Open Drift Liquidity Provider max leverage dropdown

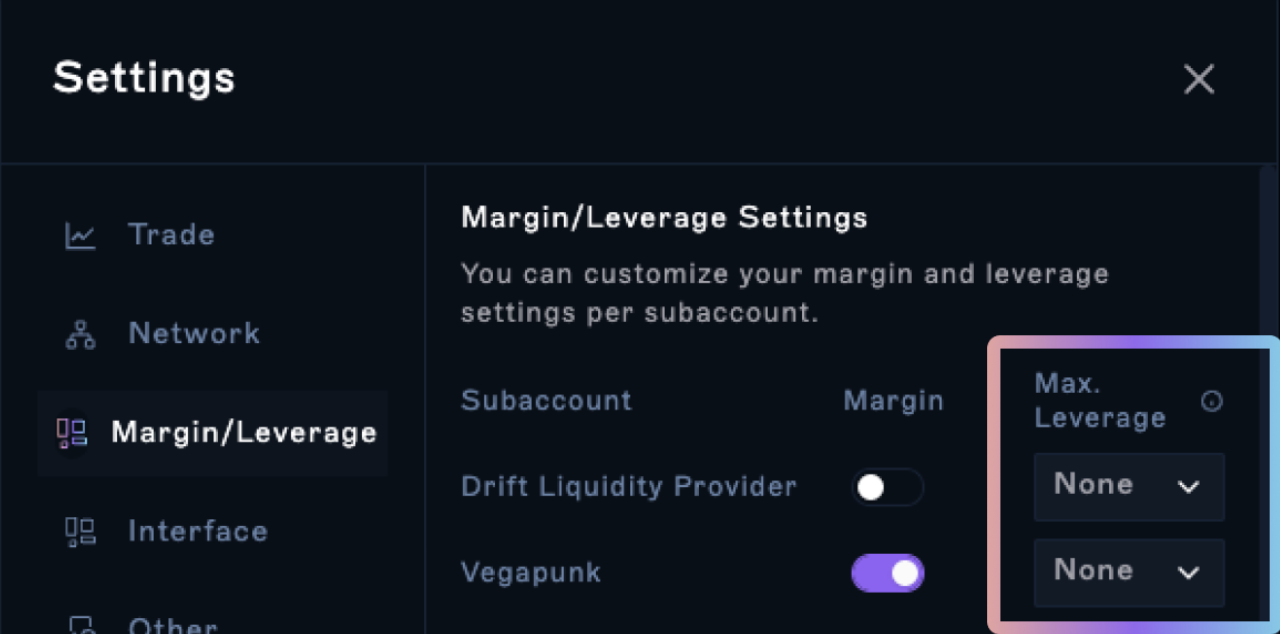tap(1129, 487)
